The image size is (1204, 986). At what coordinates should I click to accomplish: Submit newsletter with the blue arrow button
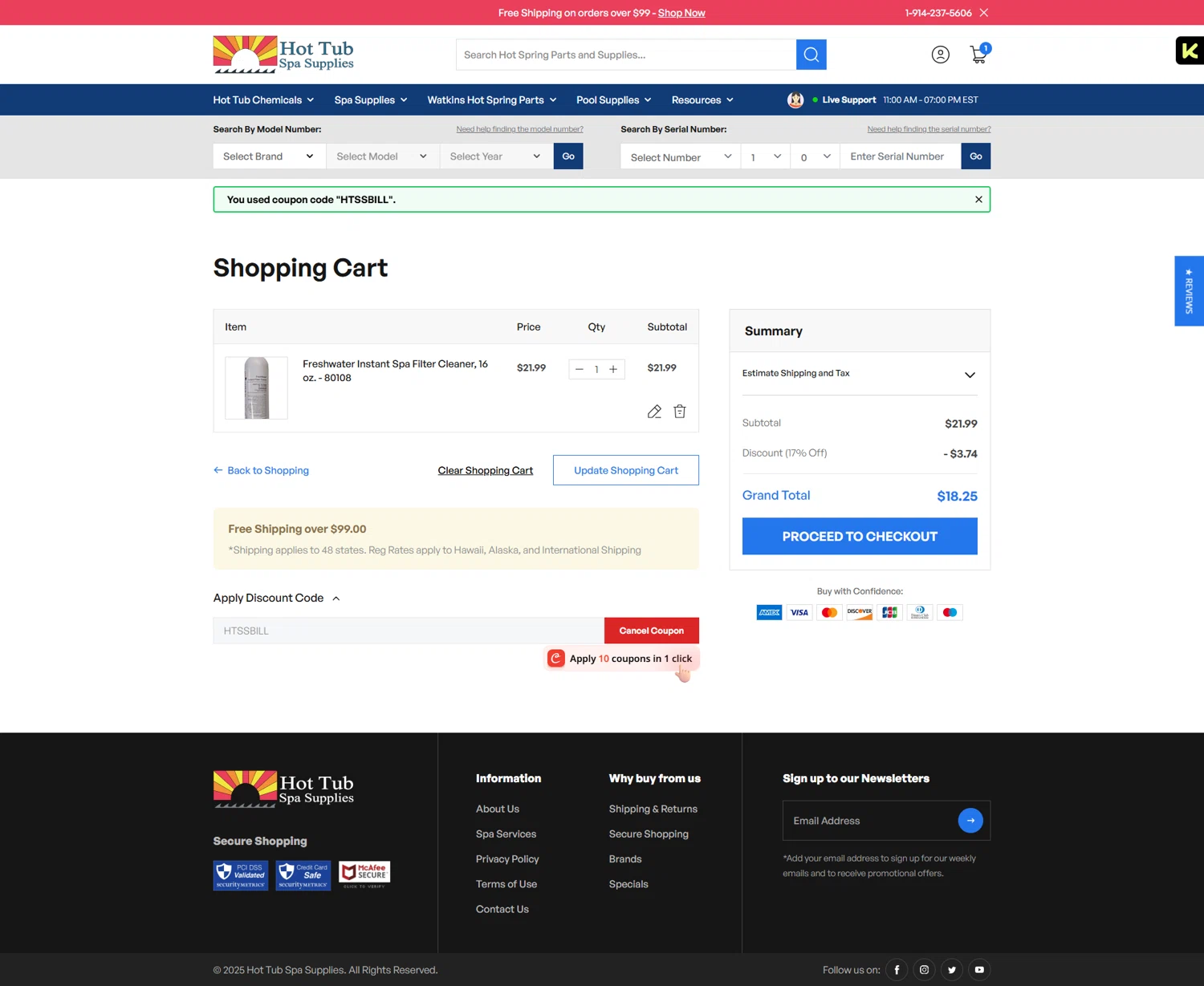pyautogui.click(x=970, y=820)
